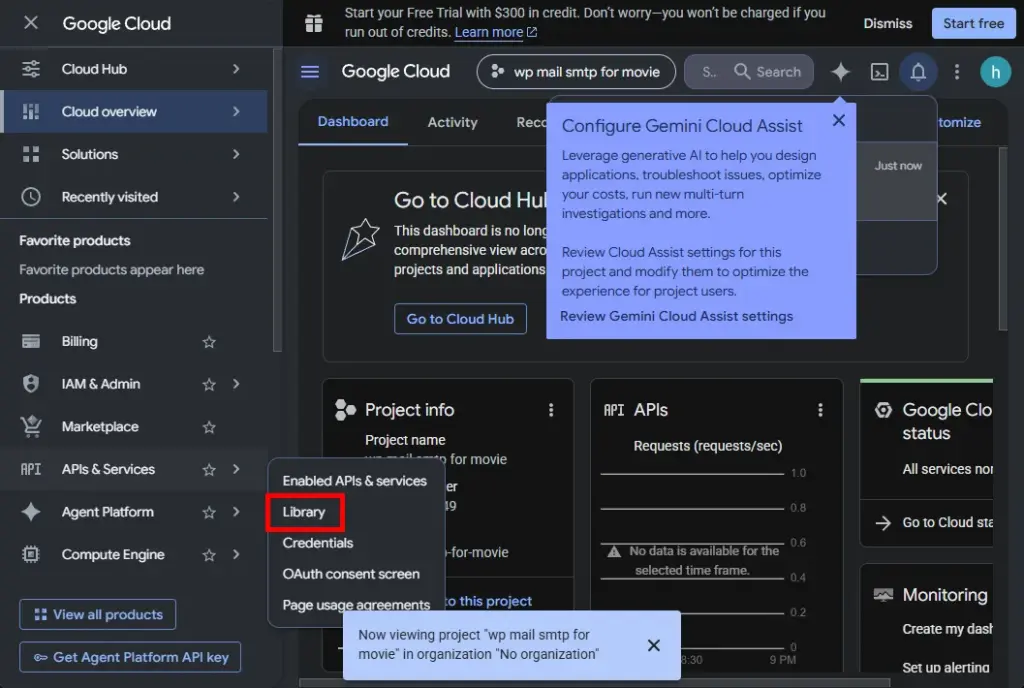Close the navigation menu with X icon
This screenshot has width=1024, height=688.
tap(31, 23)
